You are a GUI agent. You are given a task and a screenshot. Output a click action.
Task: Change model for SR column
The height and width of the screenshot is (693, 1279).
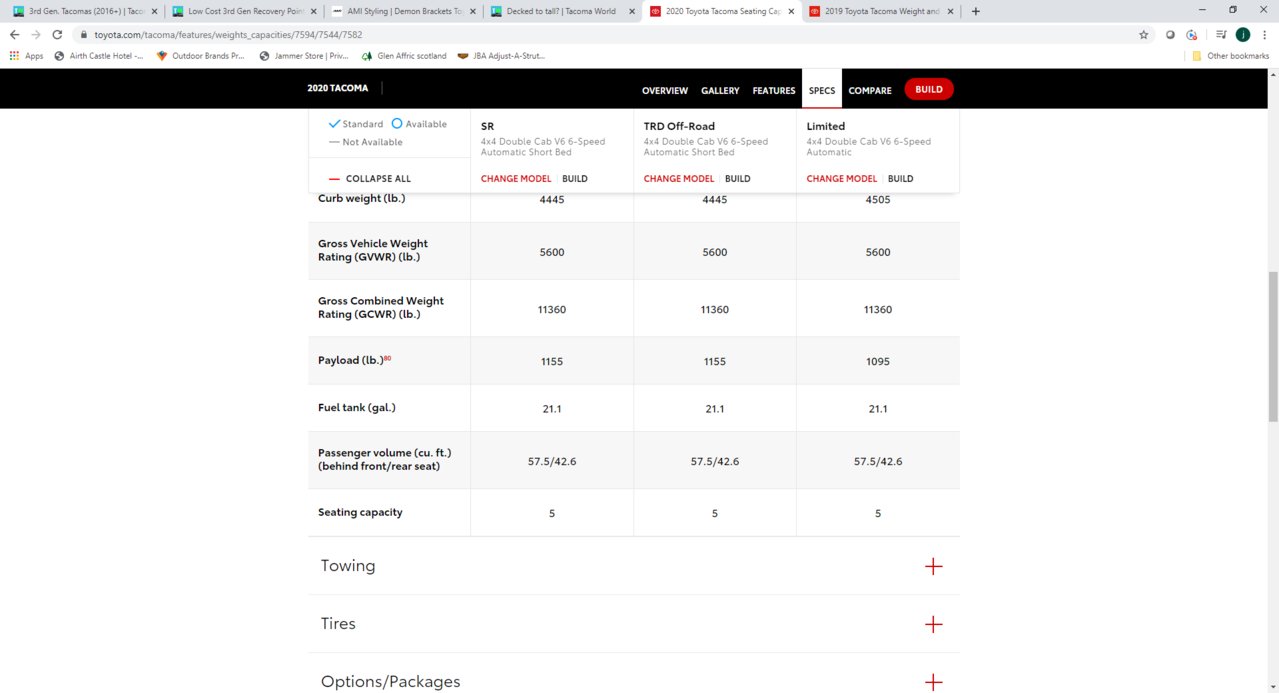[x=516, y=179]
